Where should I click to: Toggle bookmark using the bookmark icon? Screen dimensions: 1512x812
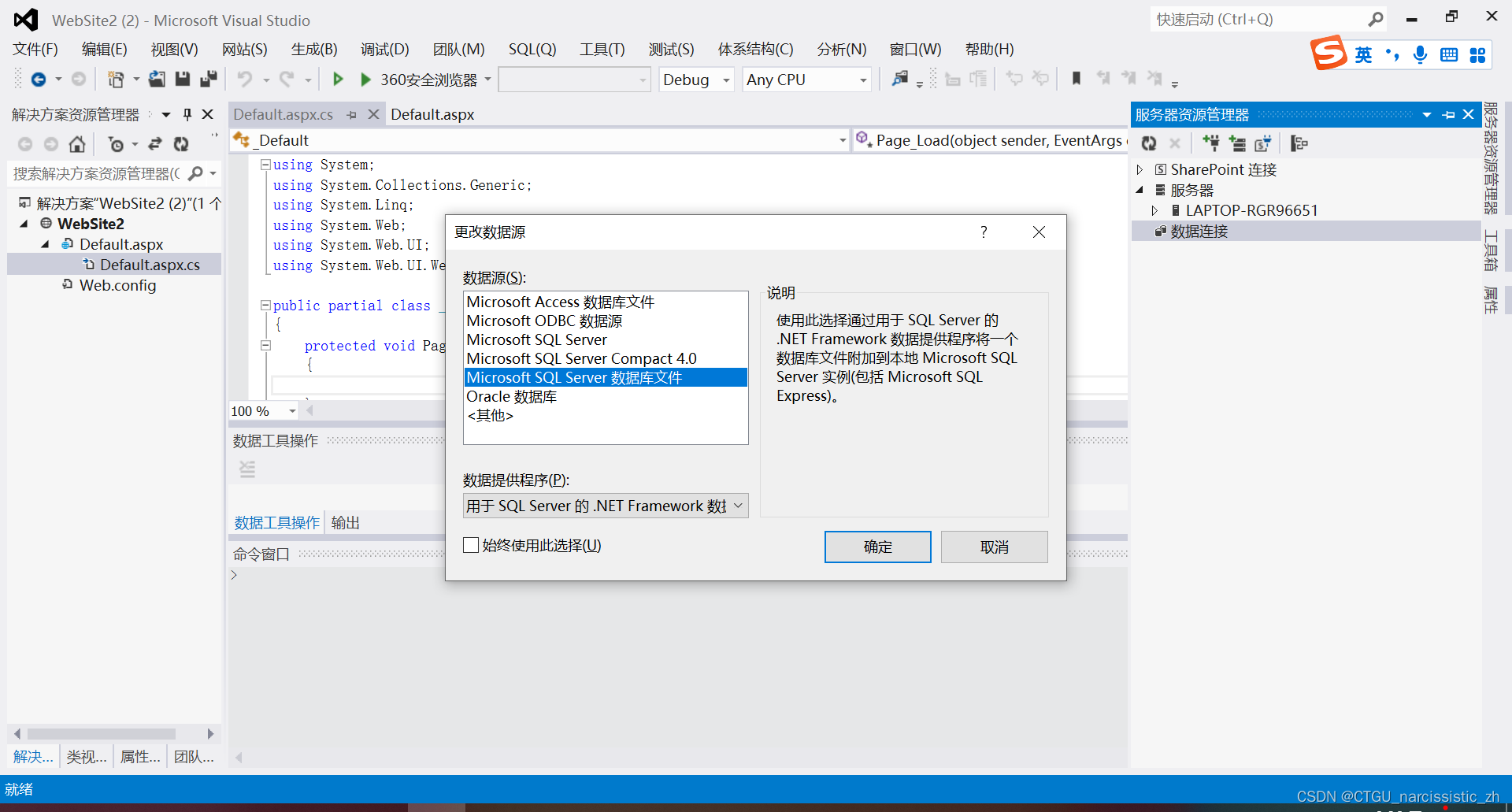[x=1077, y=78]
